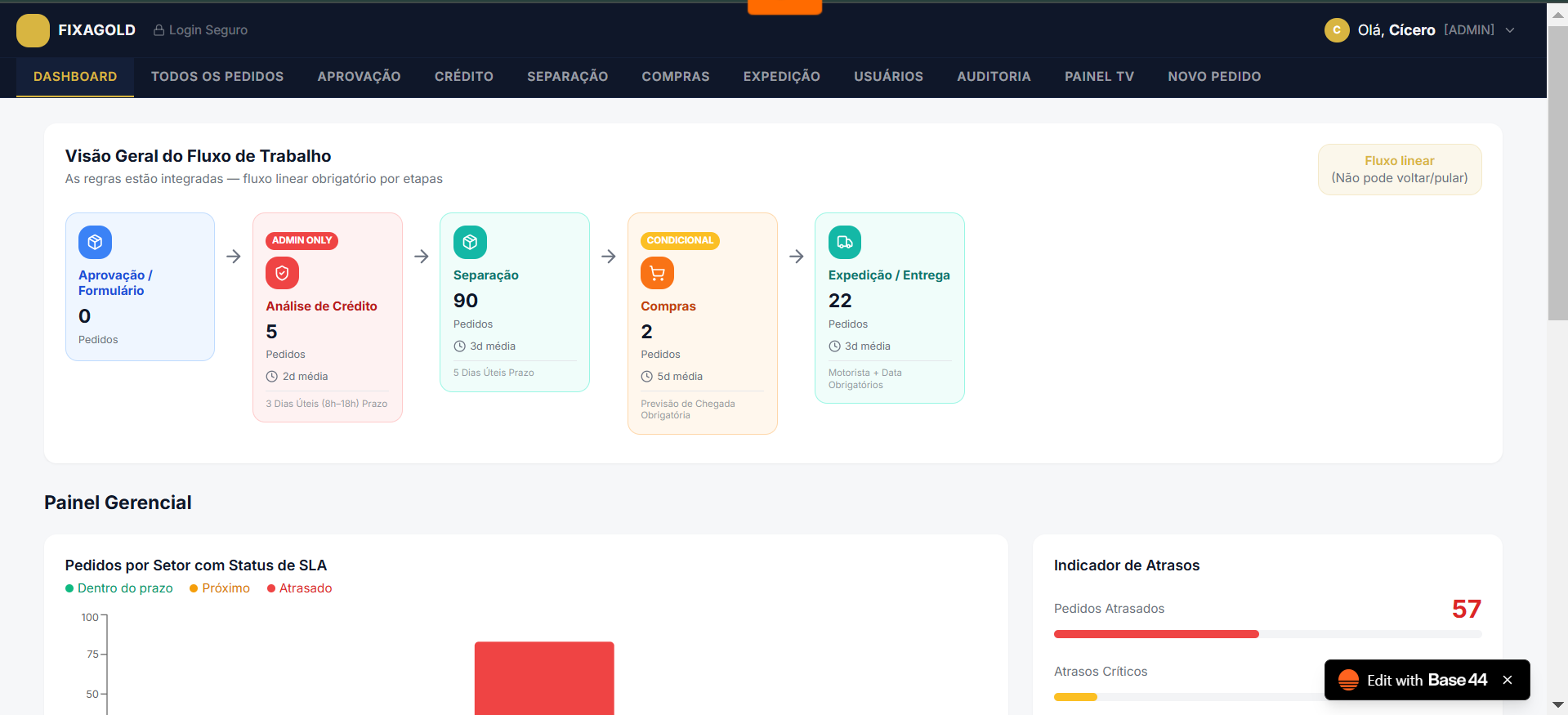Click the teal package icon in Separação card
The width and height of the screenshot is (1568, 715).
(470, 242)
